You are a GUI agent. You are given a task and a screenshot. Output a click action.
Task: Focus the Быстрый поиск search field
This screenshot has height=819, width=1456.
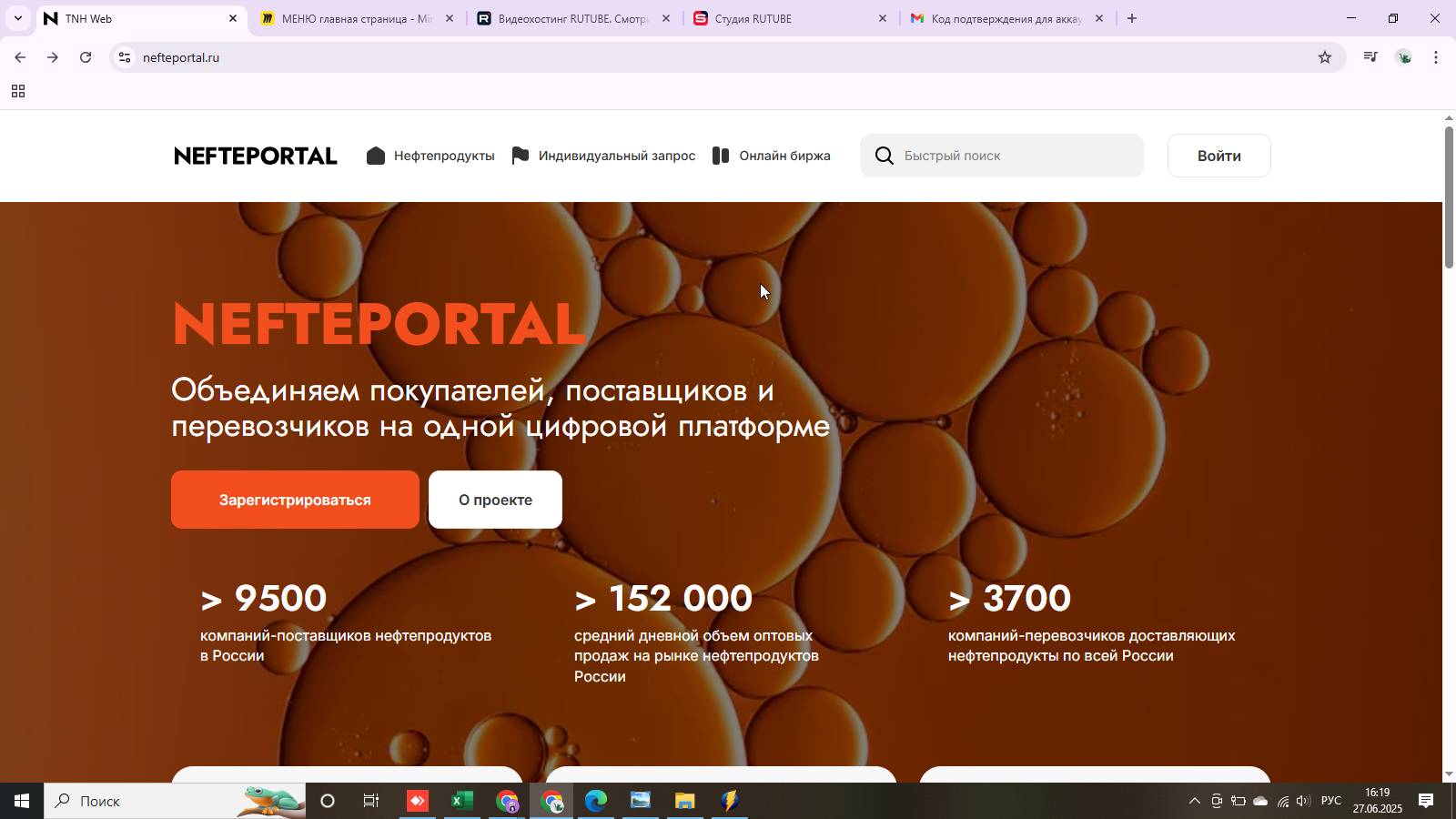point(1002,156)
